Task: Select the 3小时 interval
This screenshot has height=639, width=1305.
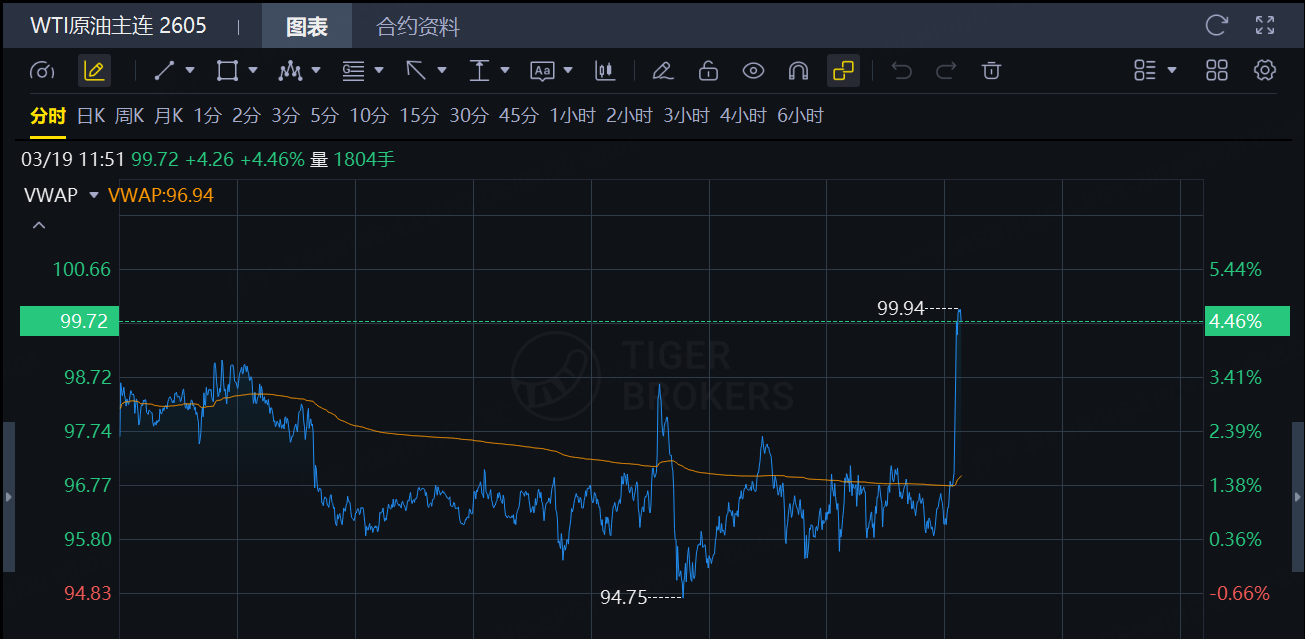Action: [686, 116]
